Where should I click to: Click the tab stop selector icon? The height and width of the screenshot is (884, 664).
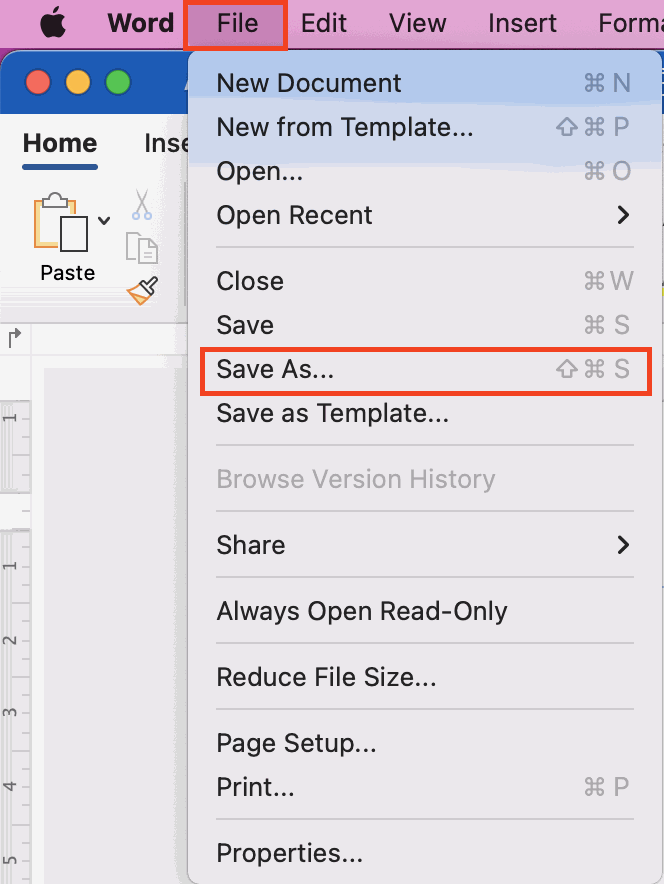[15, 338]
